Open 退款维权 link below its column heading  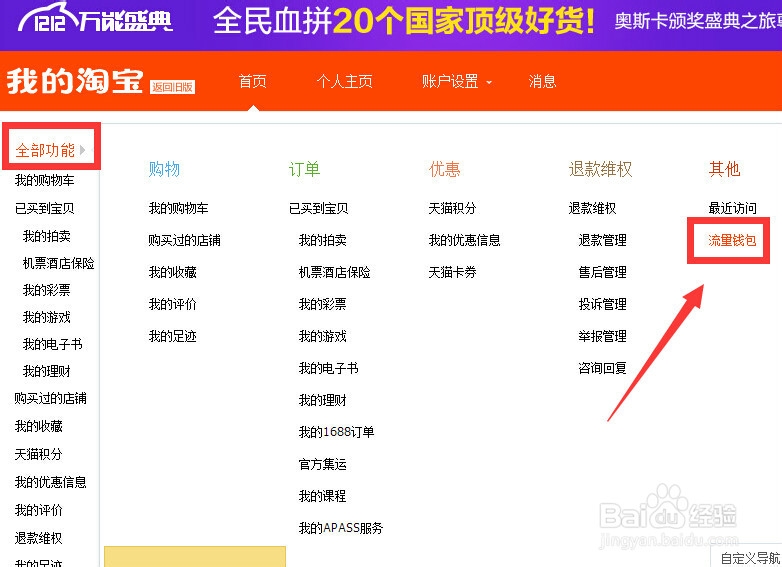(592, 208)
